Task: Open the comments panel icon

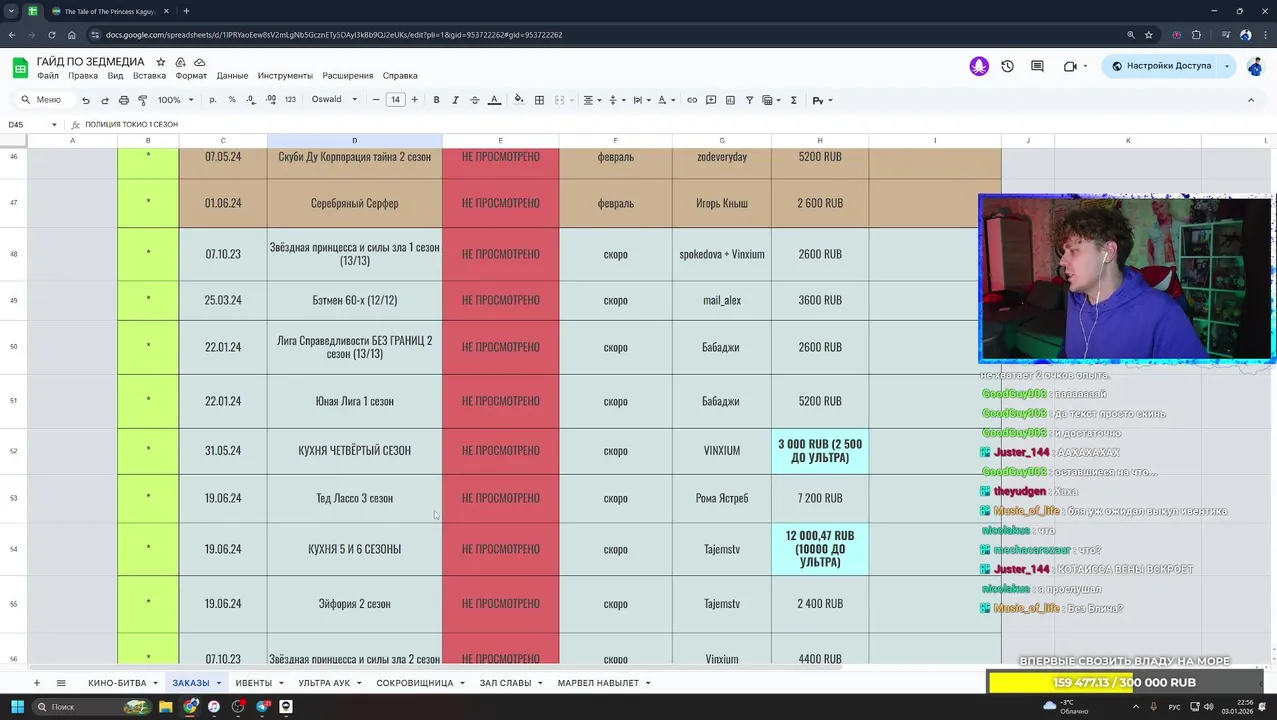Action: pos(1037,66)
